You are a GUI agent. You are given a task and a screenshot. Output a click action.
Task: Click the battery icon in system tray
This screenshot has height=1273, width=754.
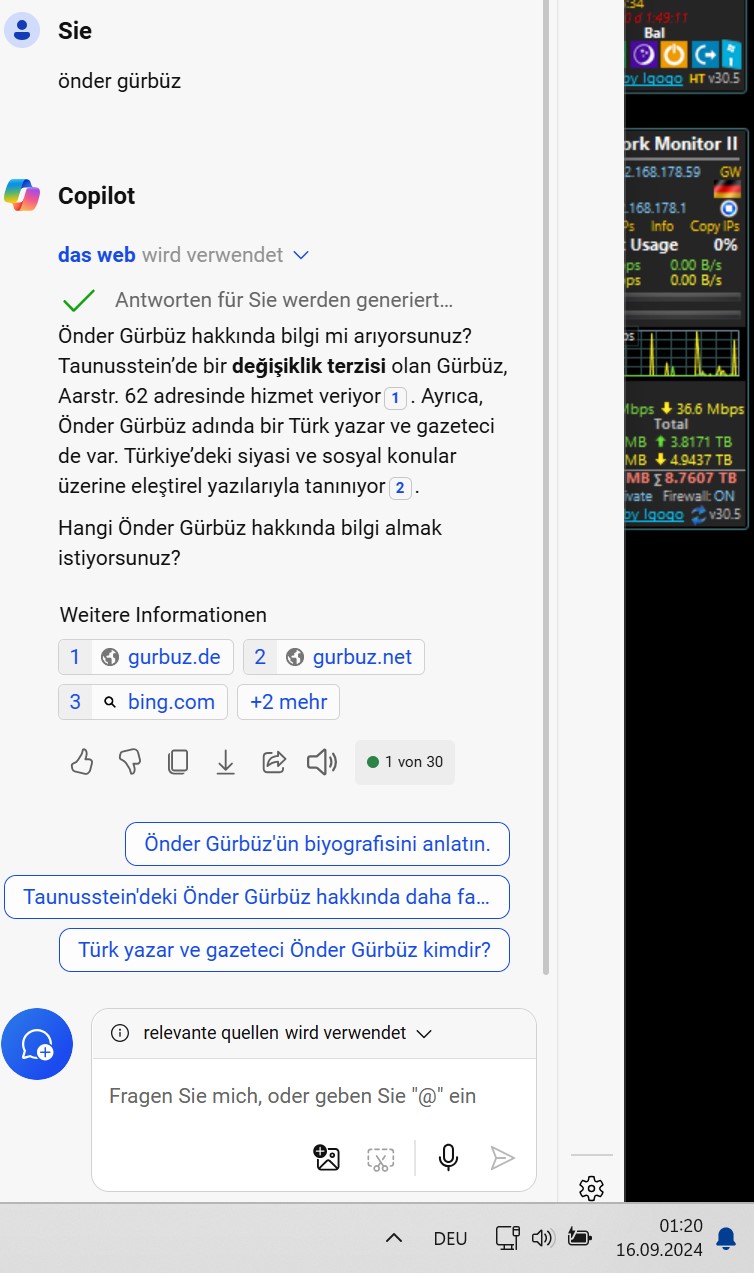[579, 1238]
